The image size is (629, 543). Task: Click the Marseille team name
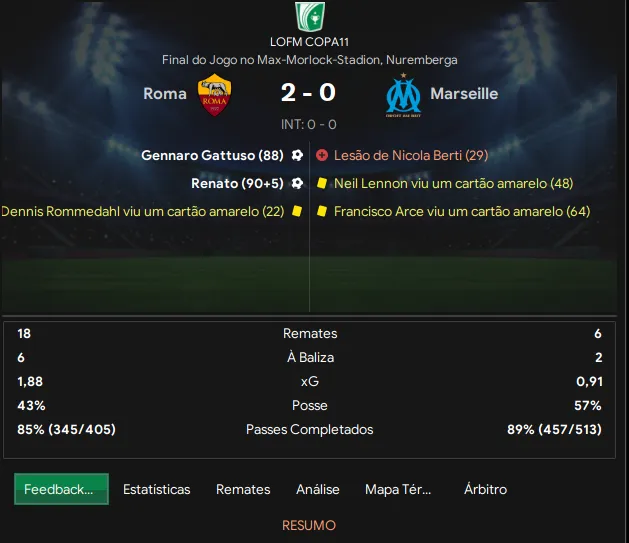click(464, 94)
